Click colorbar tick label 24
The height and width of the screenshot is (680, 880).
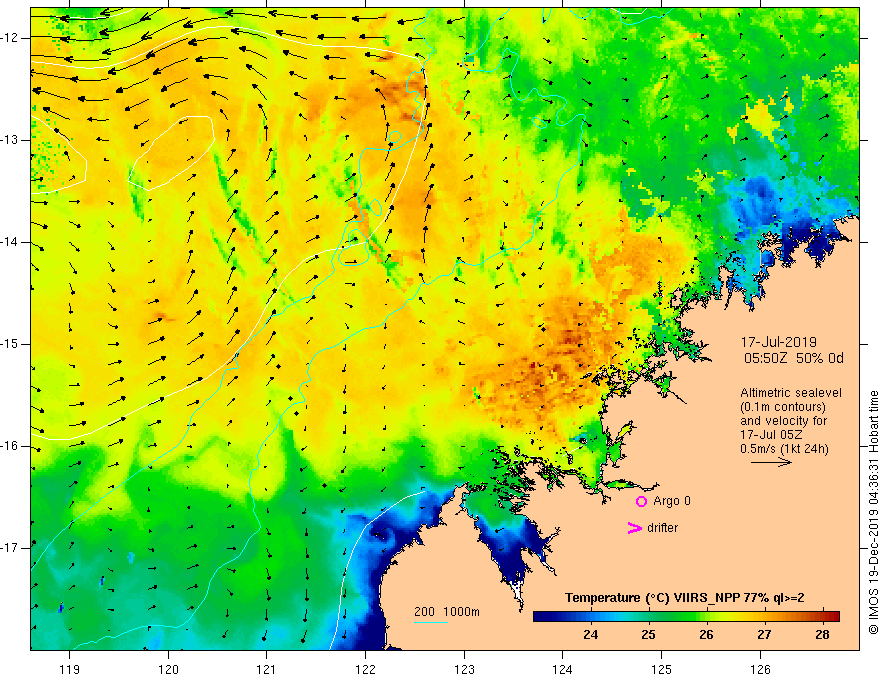coord(590,635)
